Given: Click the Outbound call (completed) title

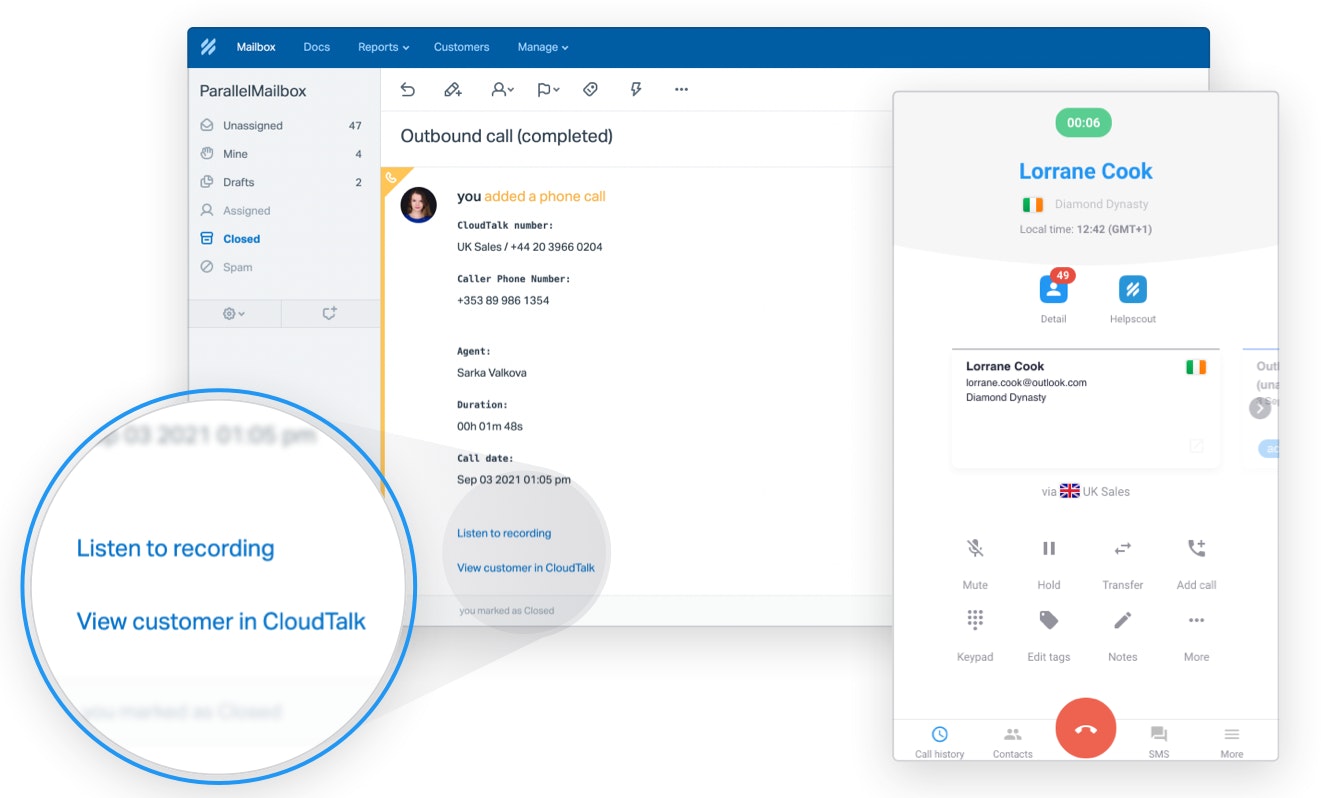Looking at the screenshot, I should 507,136.
